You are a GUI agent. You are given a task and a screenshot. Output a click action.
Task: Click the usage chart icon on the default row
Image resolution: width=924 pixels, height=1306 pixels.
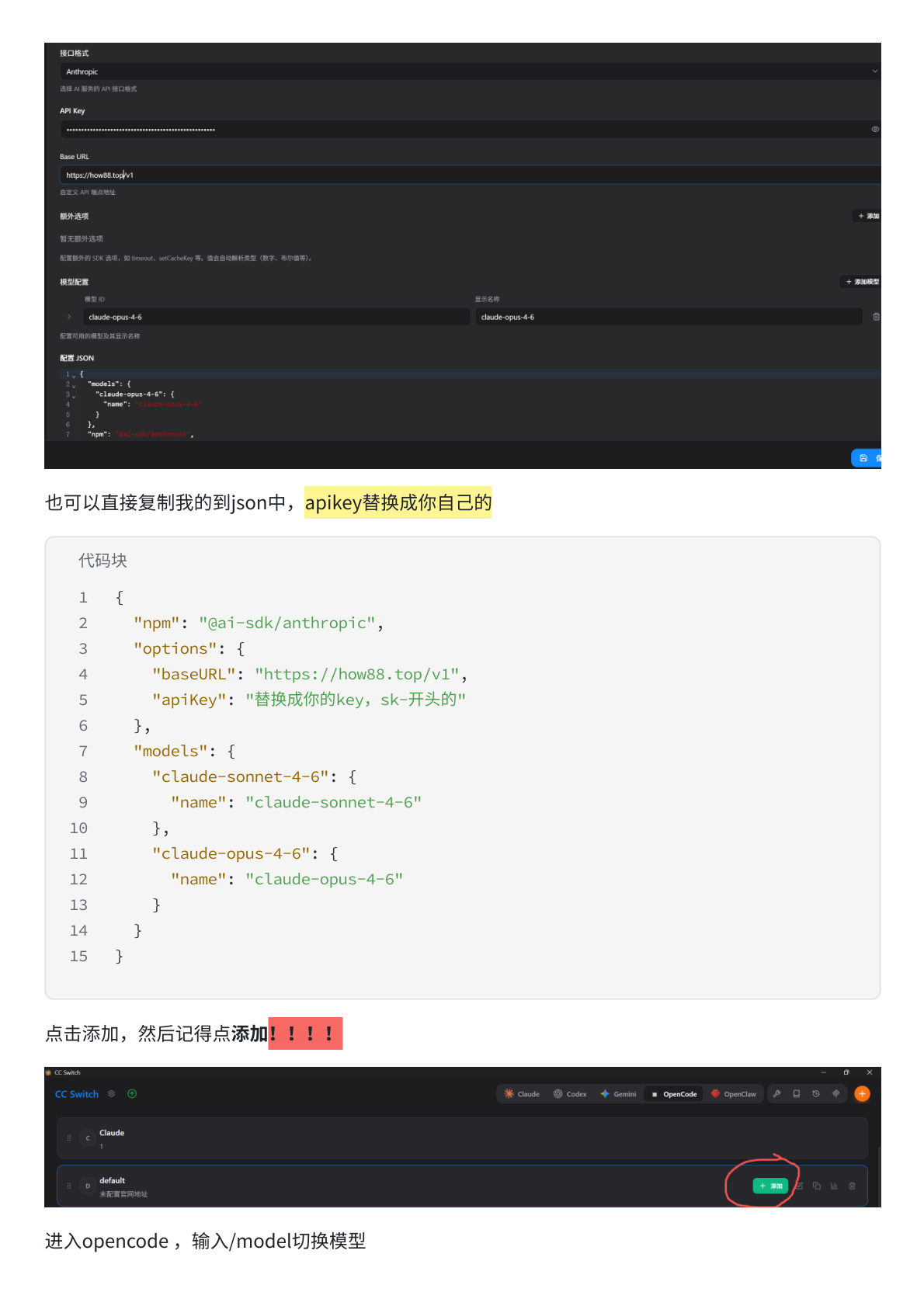834,1186
